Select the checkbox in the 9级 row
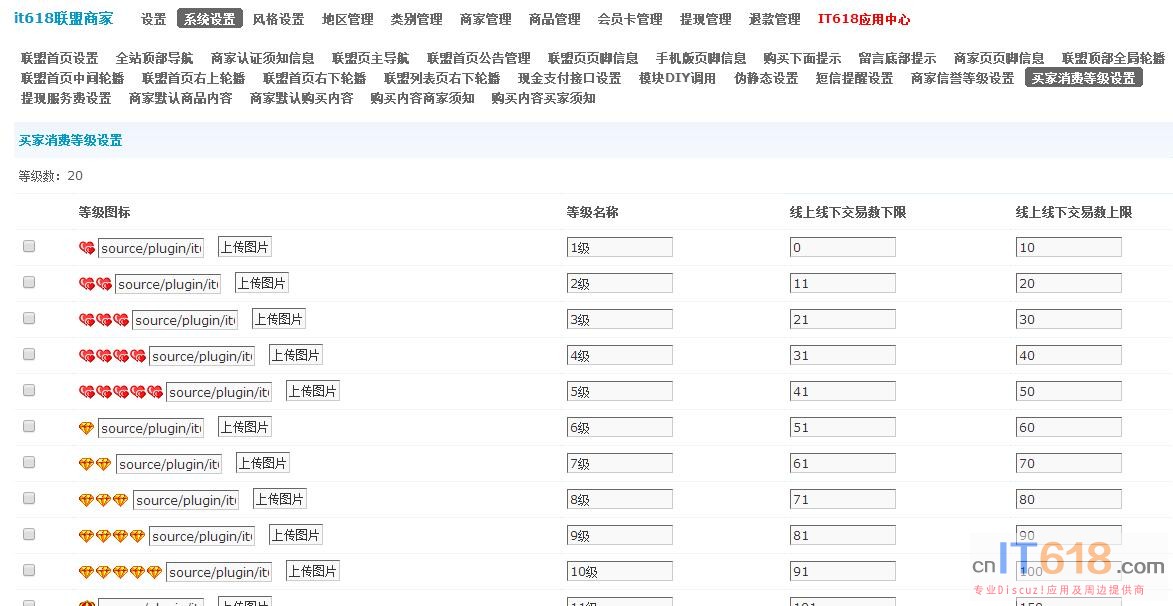Image resolution: width=1173 pixels, height=606 pixels. pyautogui.click(x=29, y=534)
